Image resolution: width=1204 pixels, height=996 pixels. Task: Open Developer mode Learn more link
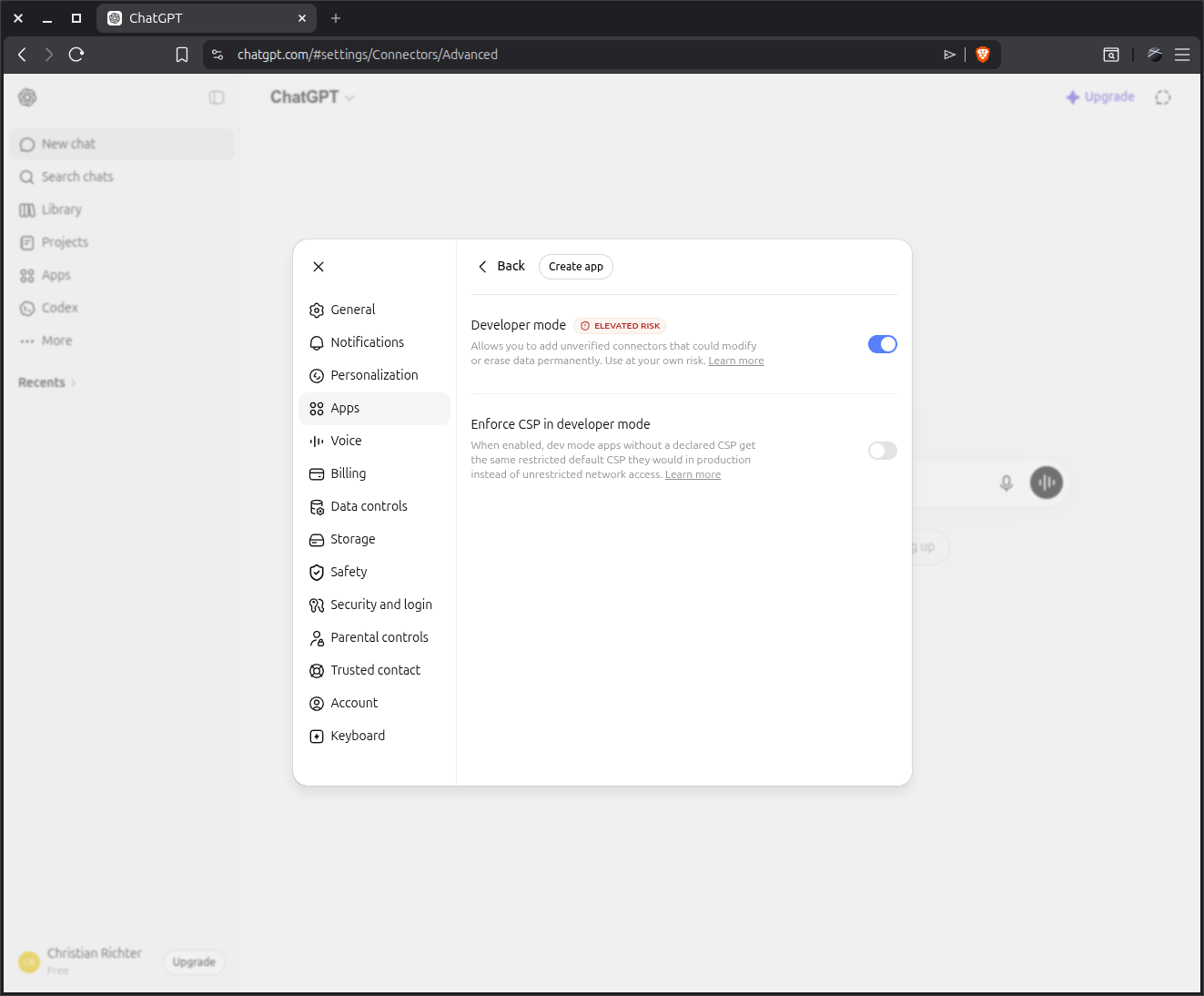click(736, 361)
